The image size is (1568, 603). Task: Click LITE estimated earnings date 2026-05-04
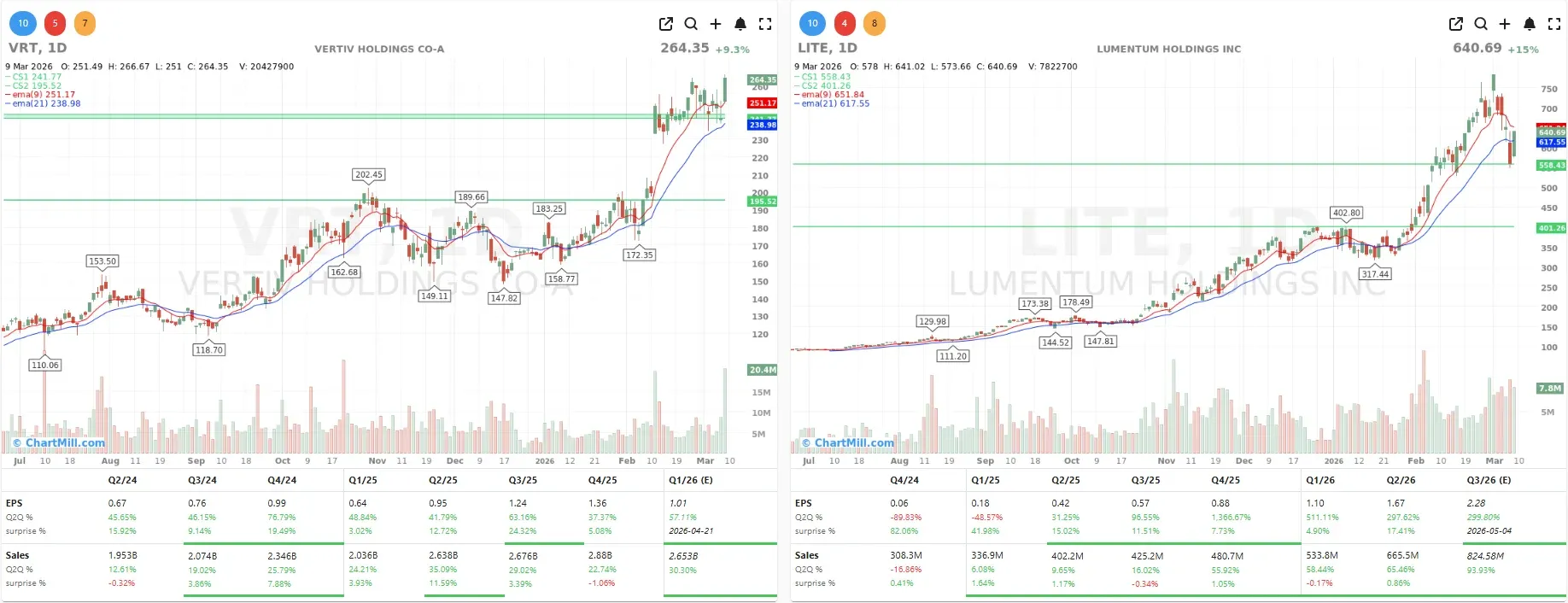click(1489, 530)
